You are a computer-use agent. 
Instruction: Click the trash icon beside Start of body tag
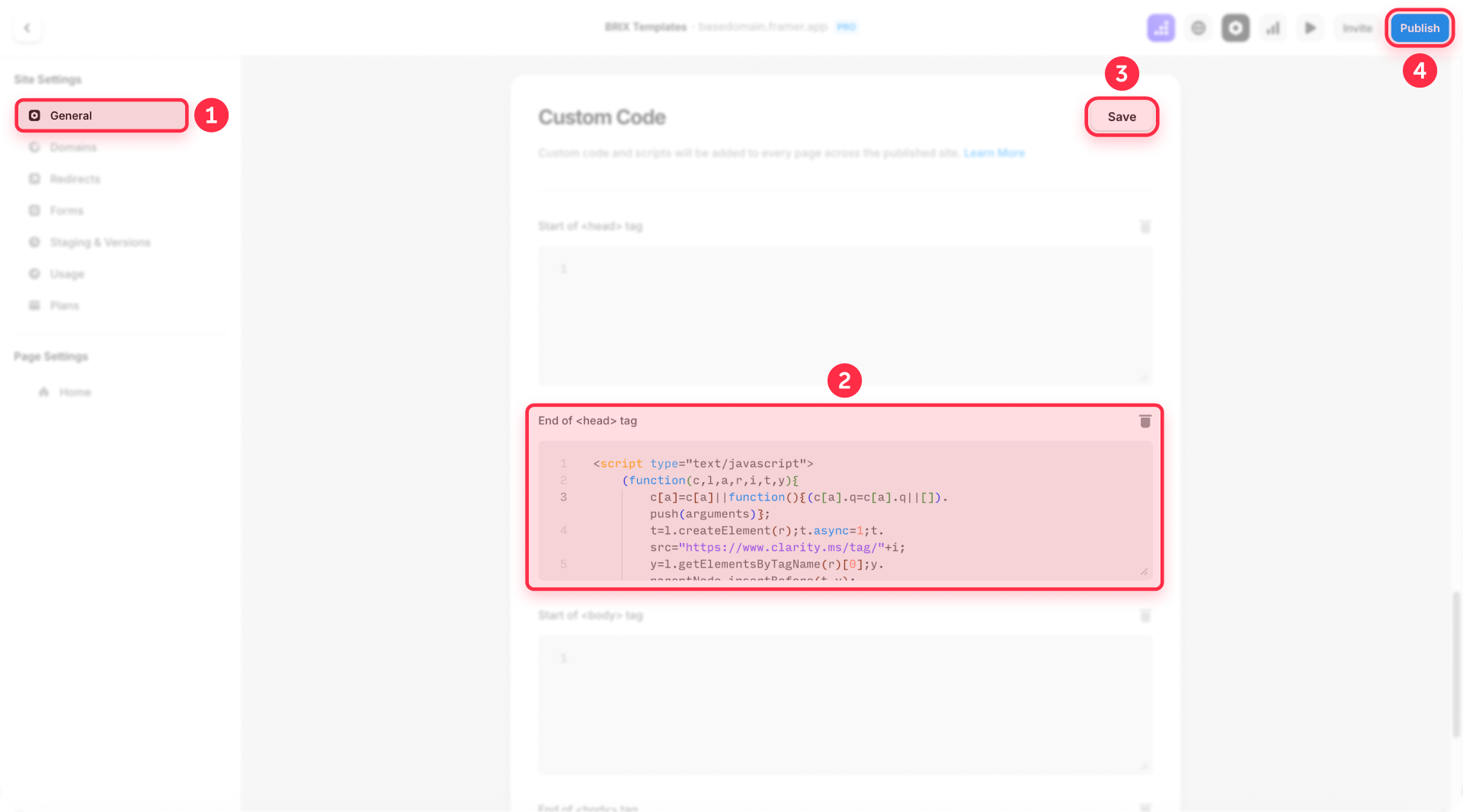pyautogui.click(x=1144, y=615)
